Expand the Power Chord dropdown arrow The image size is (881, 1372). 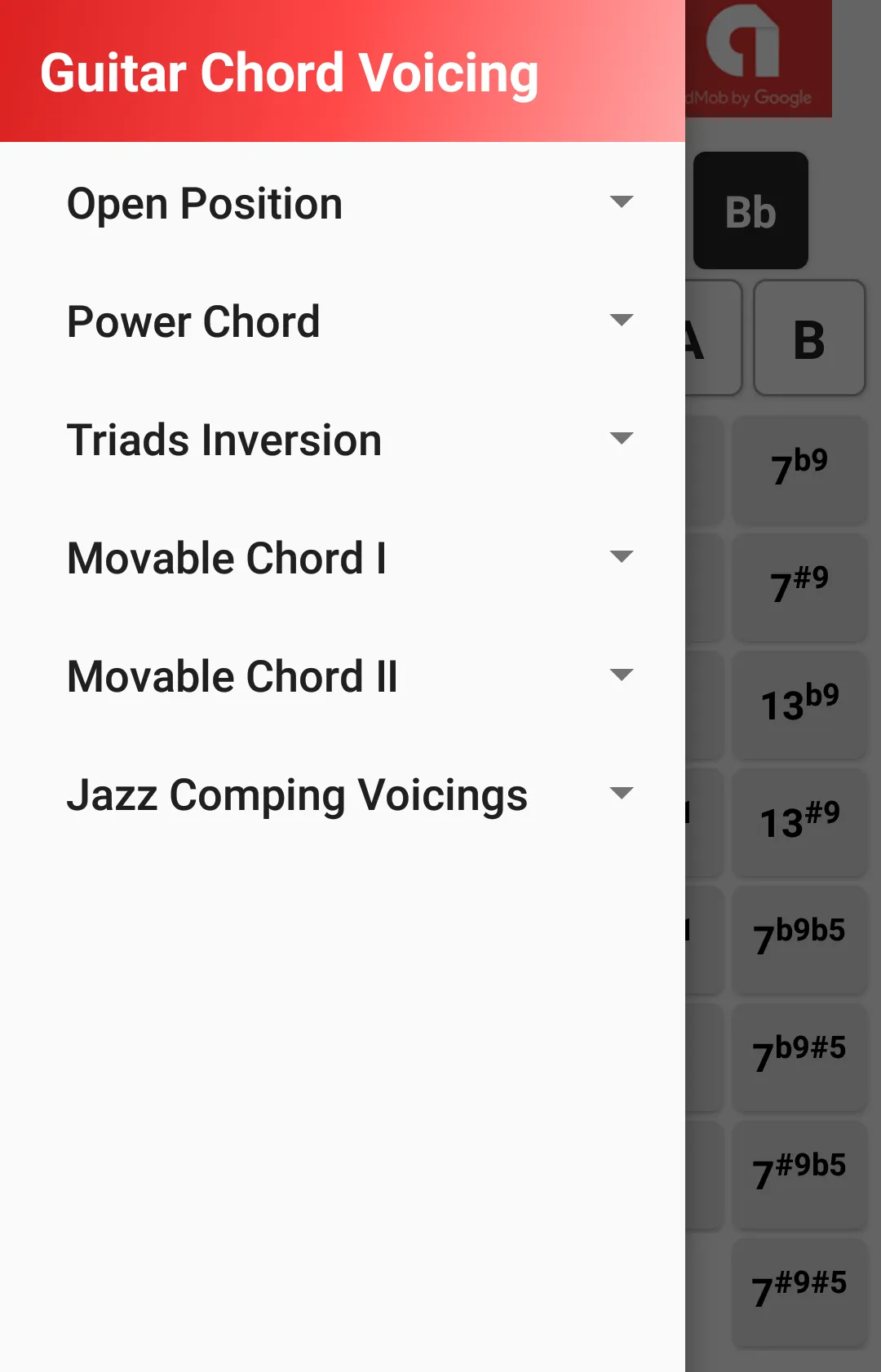(622, 320)
